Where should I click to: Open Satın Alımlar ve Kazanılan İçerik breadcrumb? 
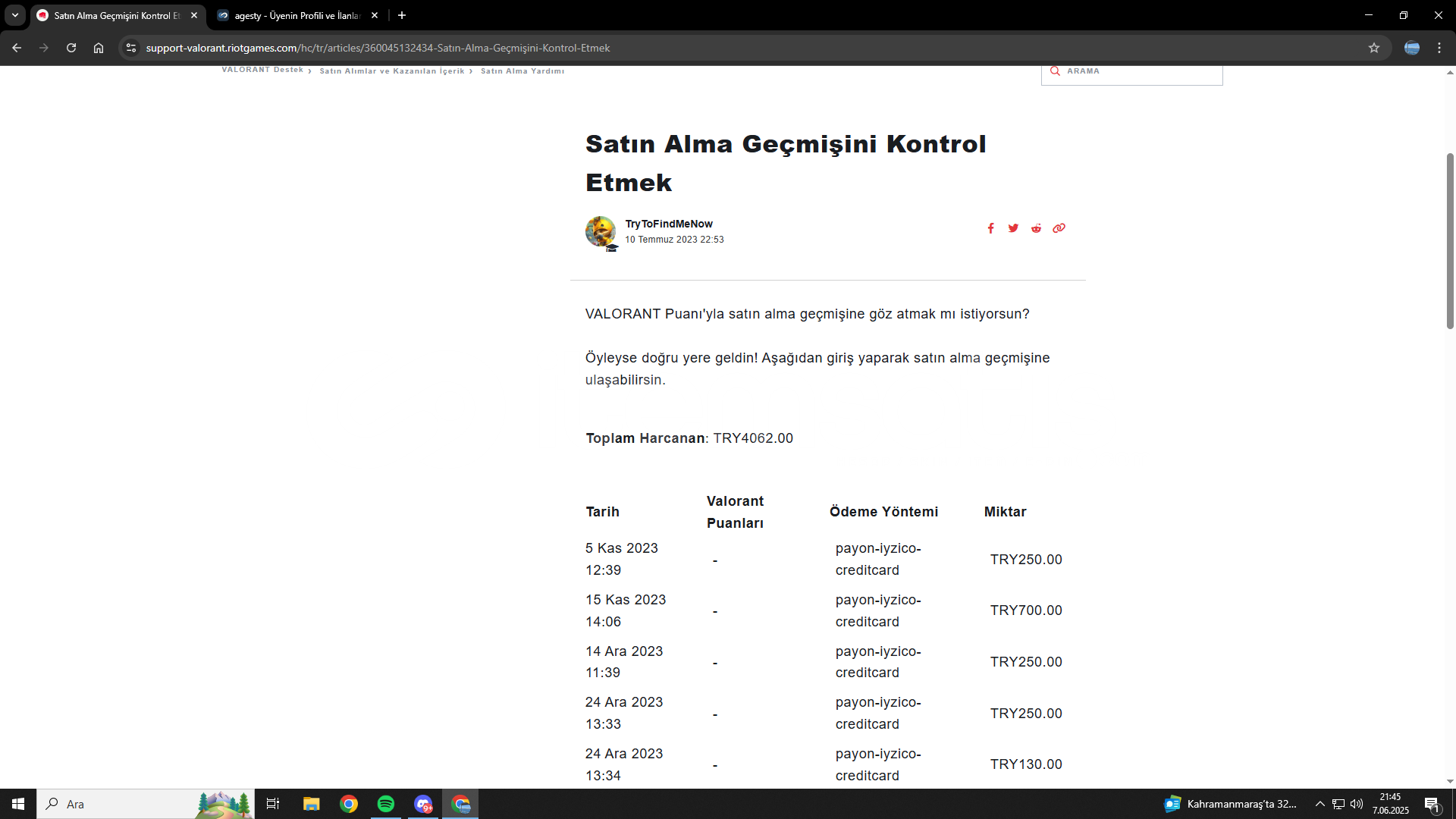(392, 71)
